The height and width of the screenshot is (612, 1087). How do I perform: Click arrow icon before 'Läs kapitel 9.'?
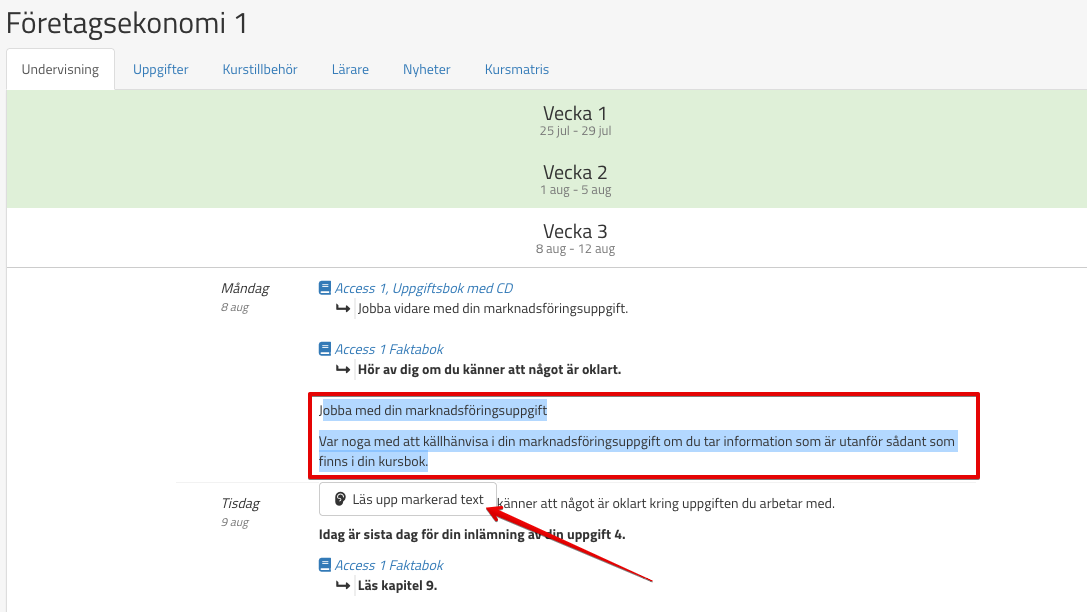click(343, 585)
